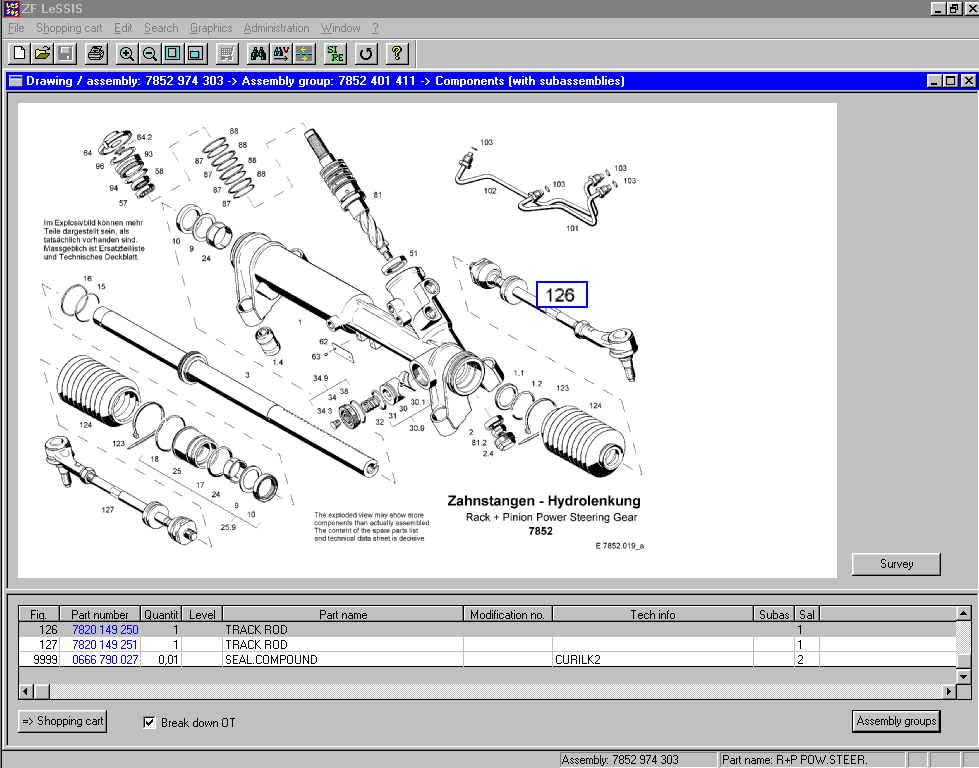This screenshot has height=768, width=979.
Task: Click the Assembly groups button
Action: pos(896,721)
